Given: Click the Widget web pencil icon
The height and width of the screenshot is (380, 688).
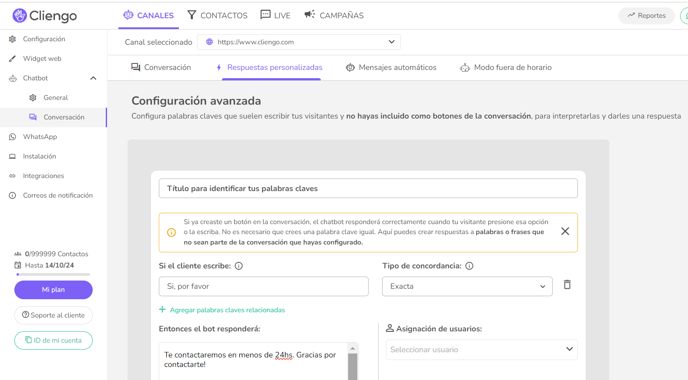Looking at the screenshot, I should tap(12, 58).
